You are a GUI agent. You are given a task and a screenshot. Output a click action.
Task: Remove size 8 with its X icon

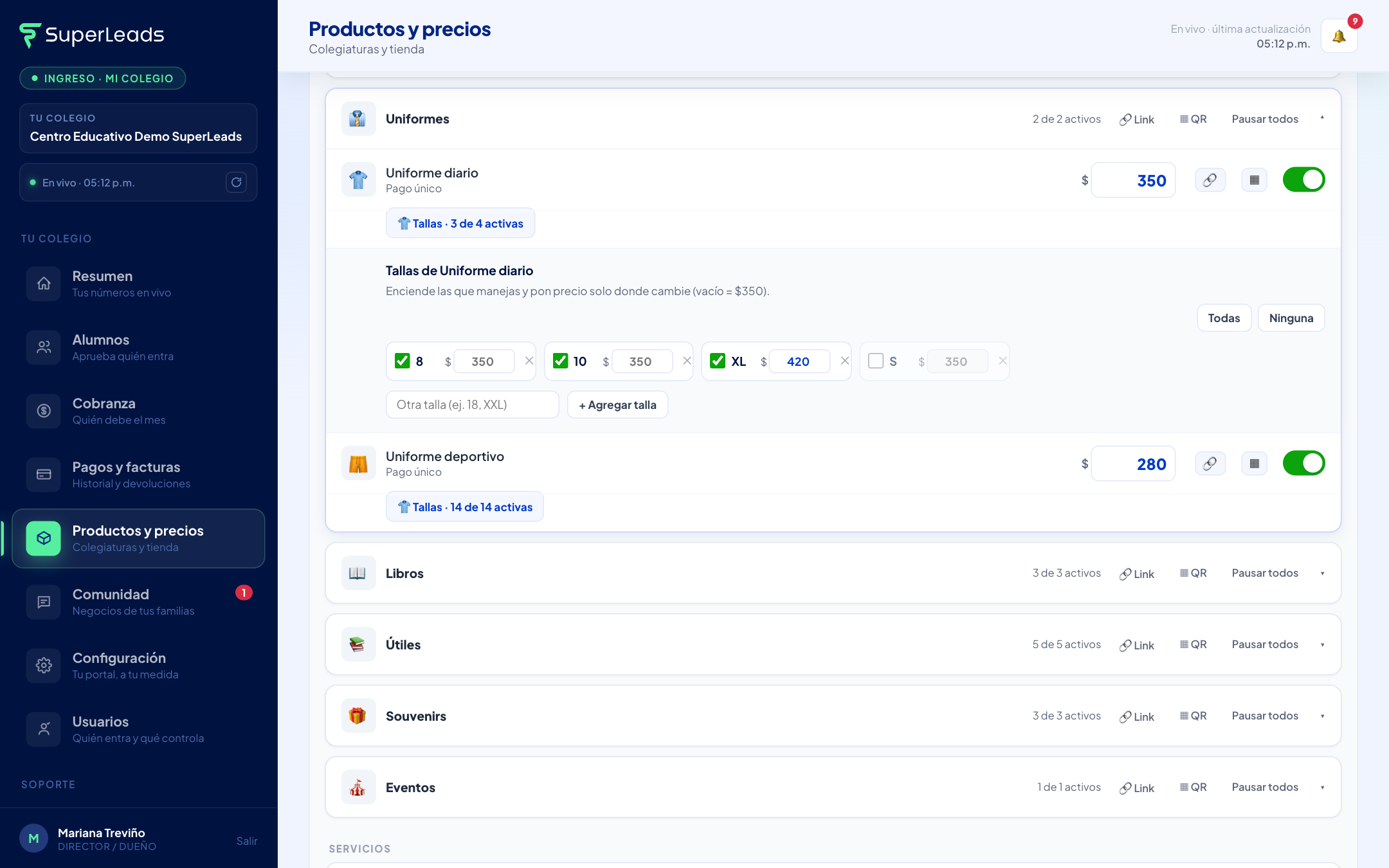click(x=529, y=361)
